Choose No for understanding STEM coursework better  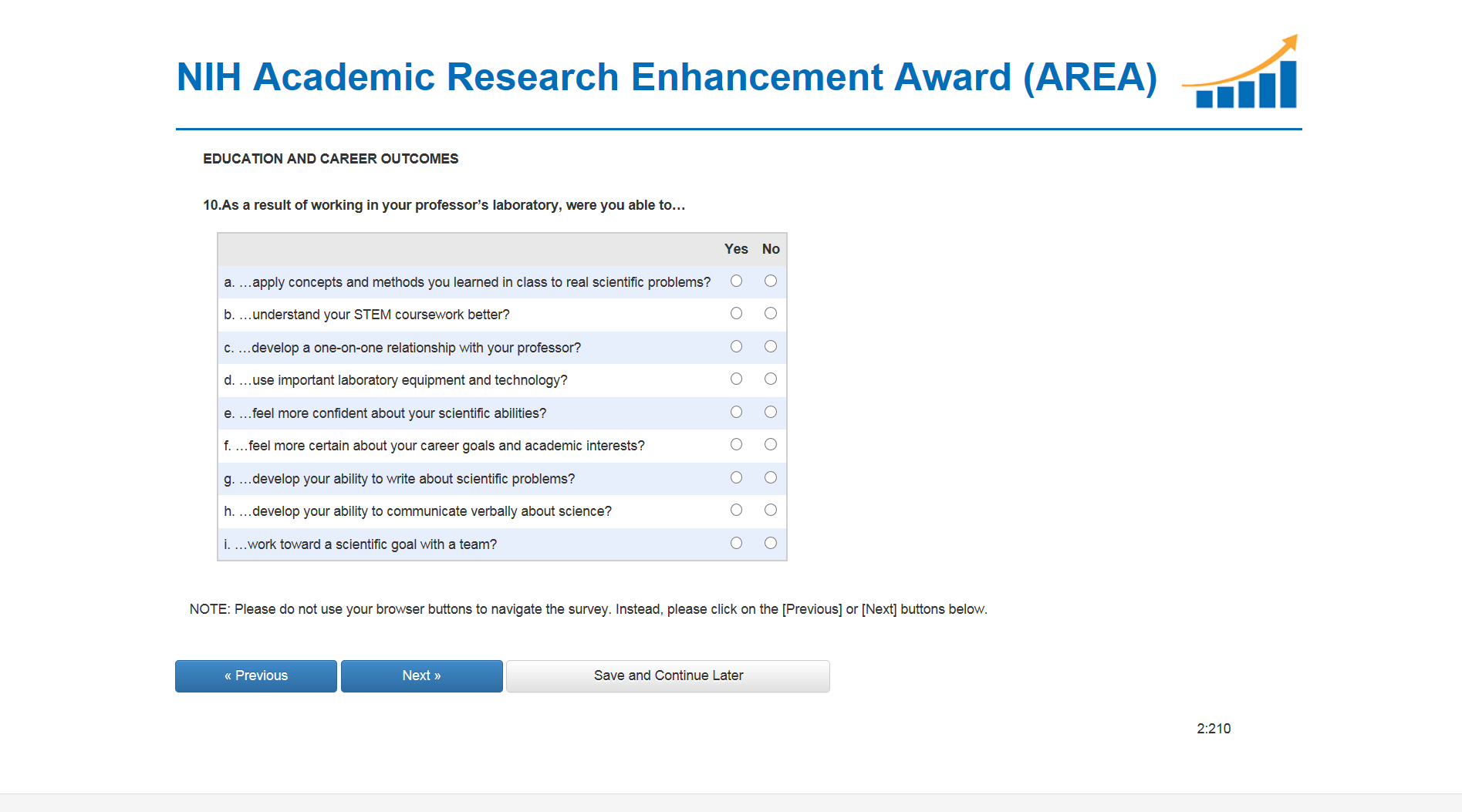tap(770, 314)
